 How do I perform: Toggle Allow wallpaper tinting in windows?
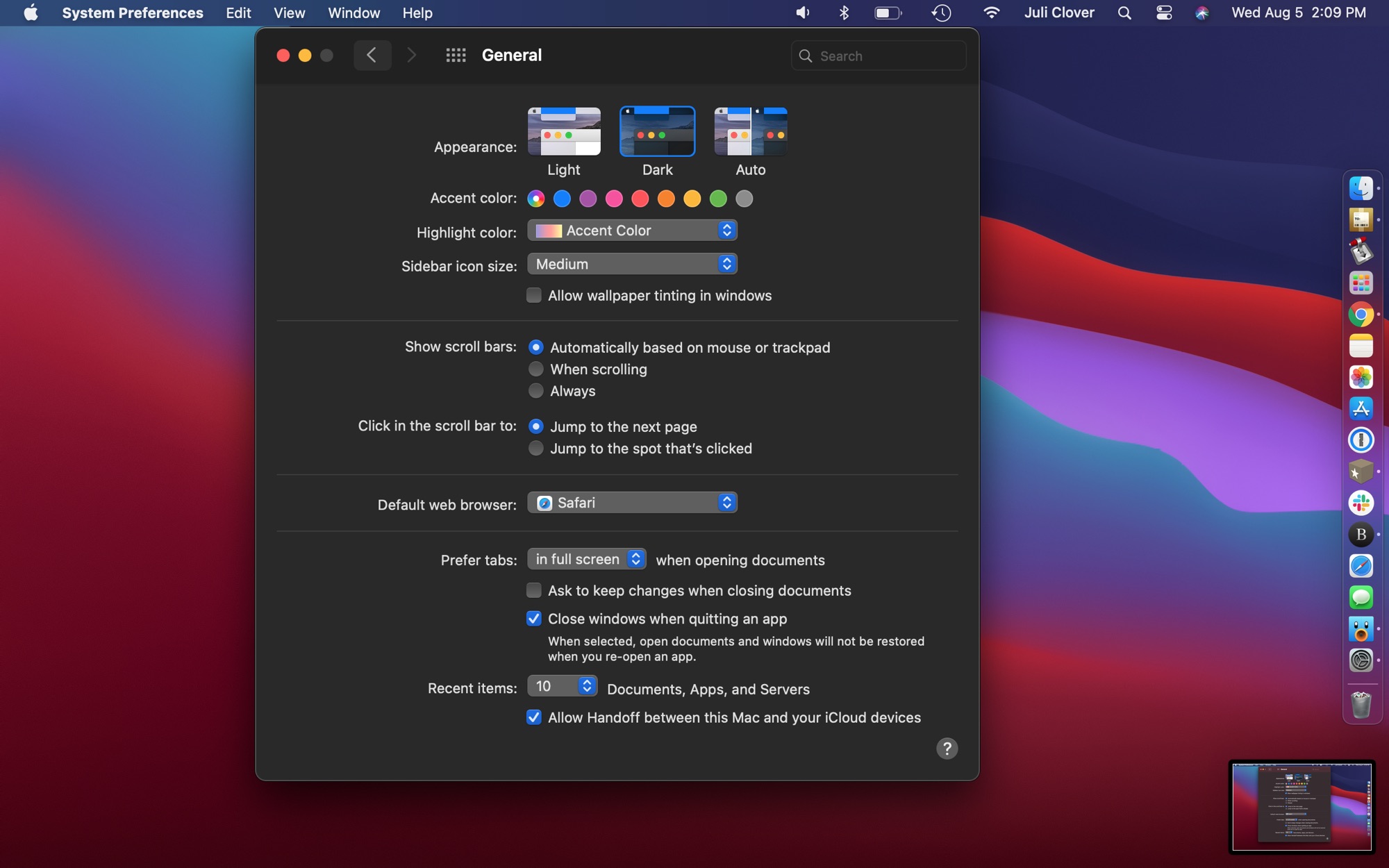[x=534, y=296]
